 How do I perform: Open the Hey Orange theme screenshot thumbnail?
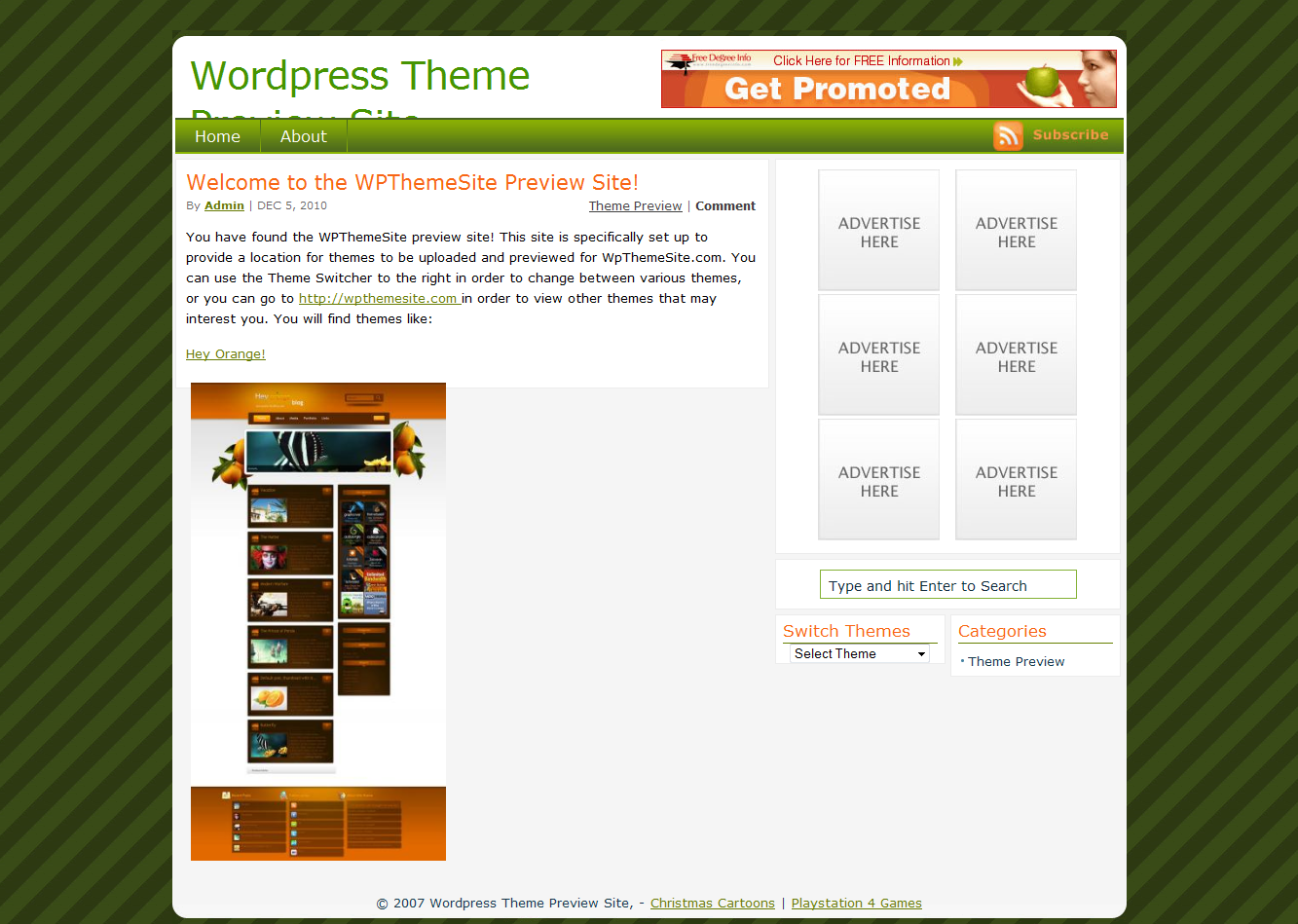click(318, 621)
